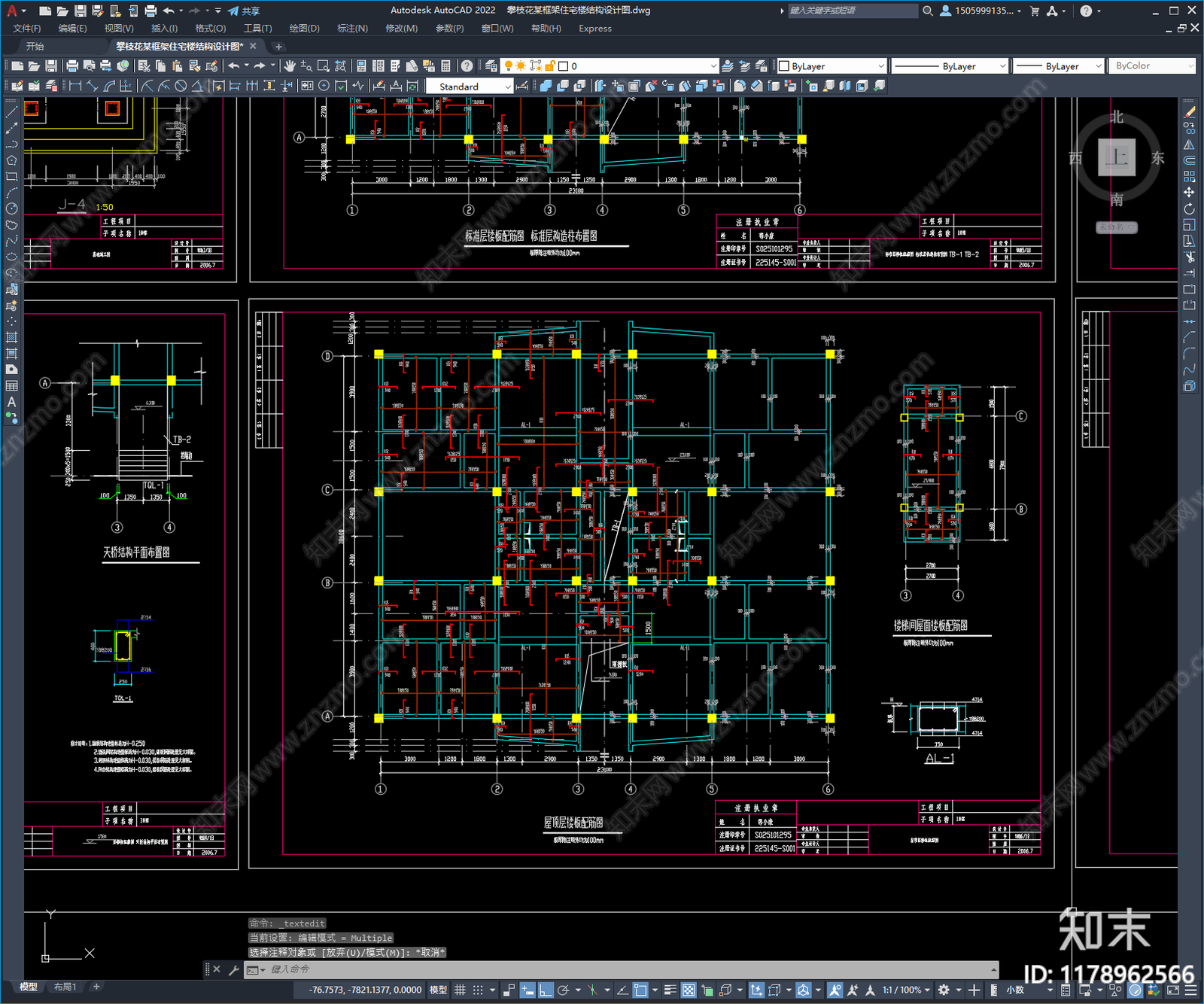This screenshot has width=1204, height=1004.
Task: Click the Save icon in the quick access toolbar
Action: [x=80, y=11]
